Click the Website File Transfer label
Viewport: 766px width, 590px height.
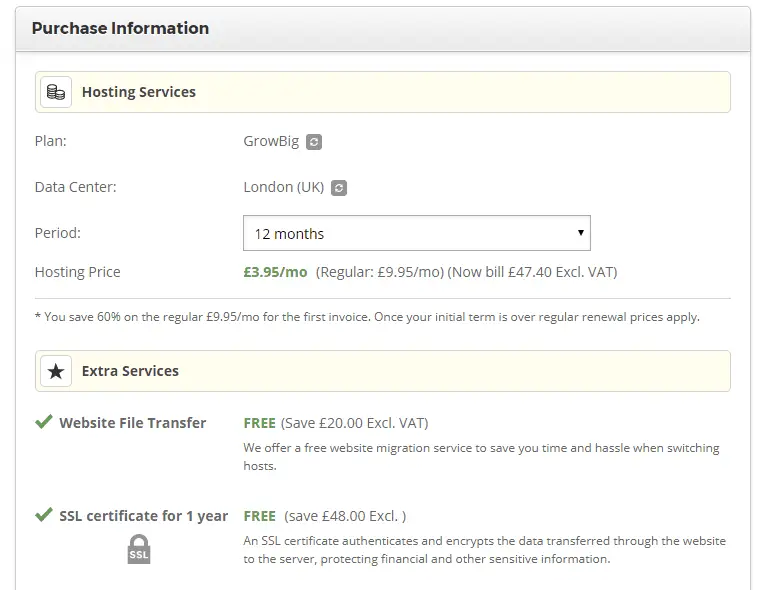pos(133,423)
